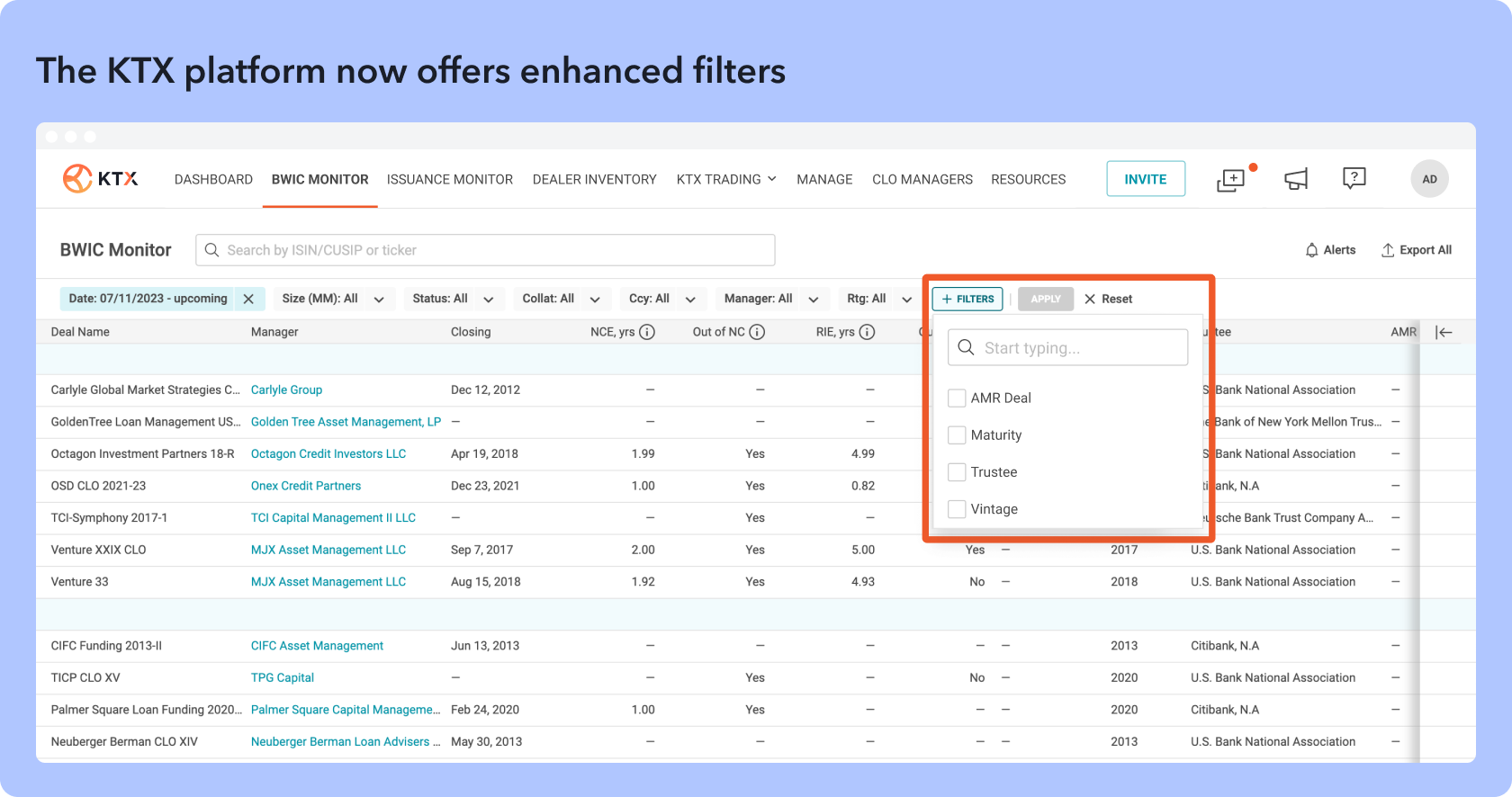Open the add screen icon with notification dot
This screenshot has height=797, width=1512.
[x=1230, y=180]
